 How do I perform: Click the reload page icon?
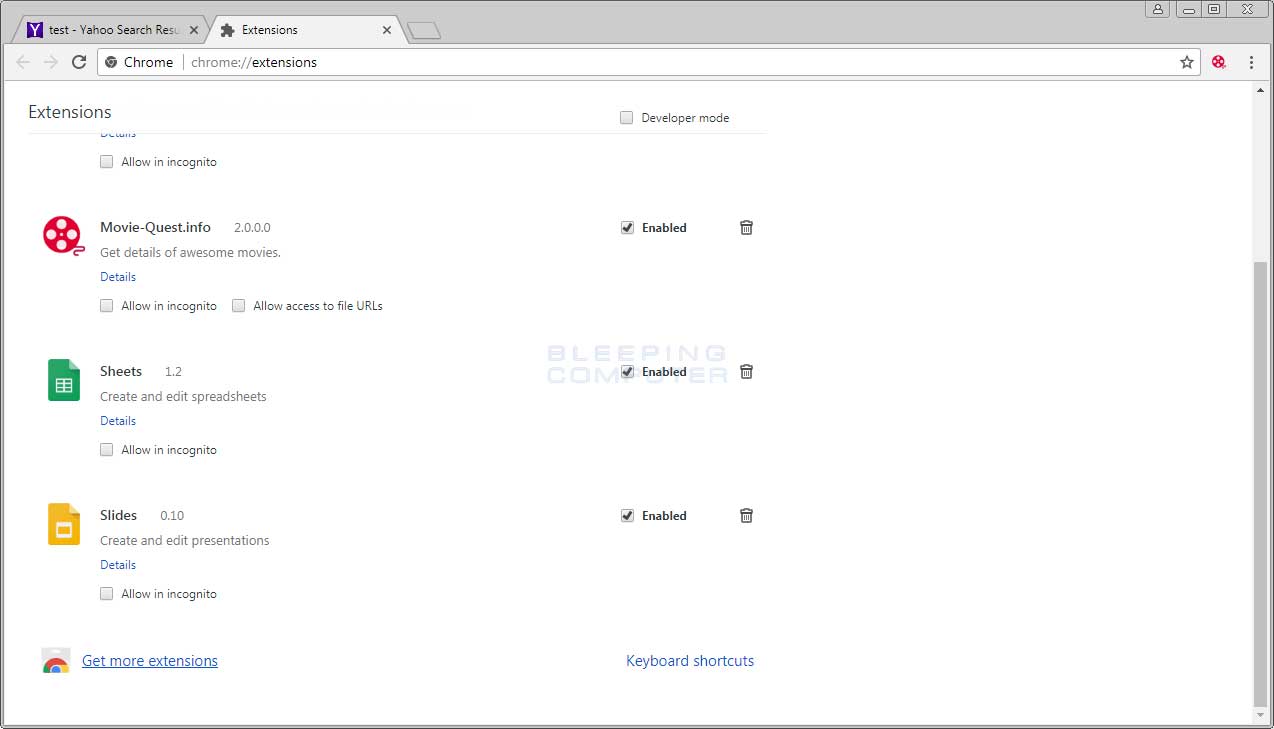(x=79, y=61)
